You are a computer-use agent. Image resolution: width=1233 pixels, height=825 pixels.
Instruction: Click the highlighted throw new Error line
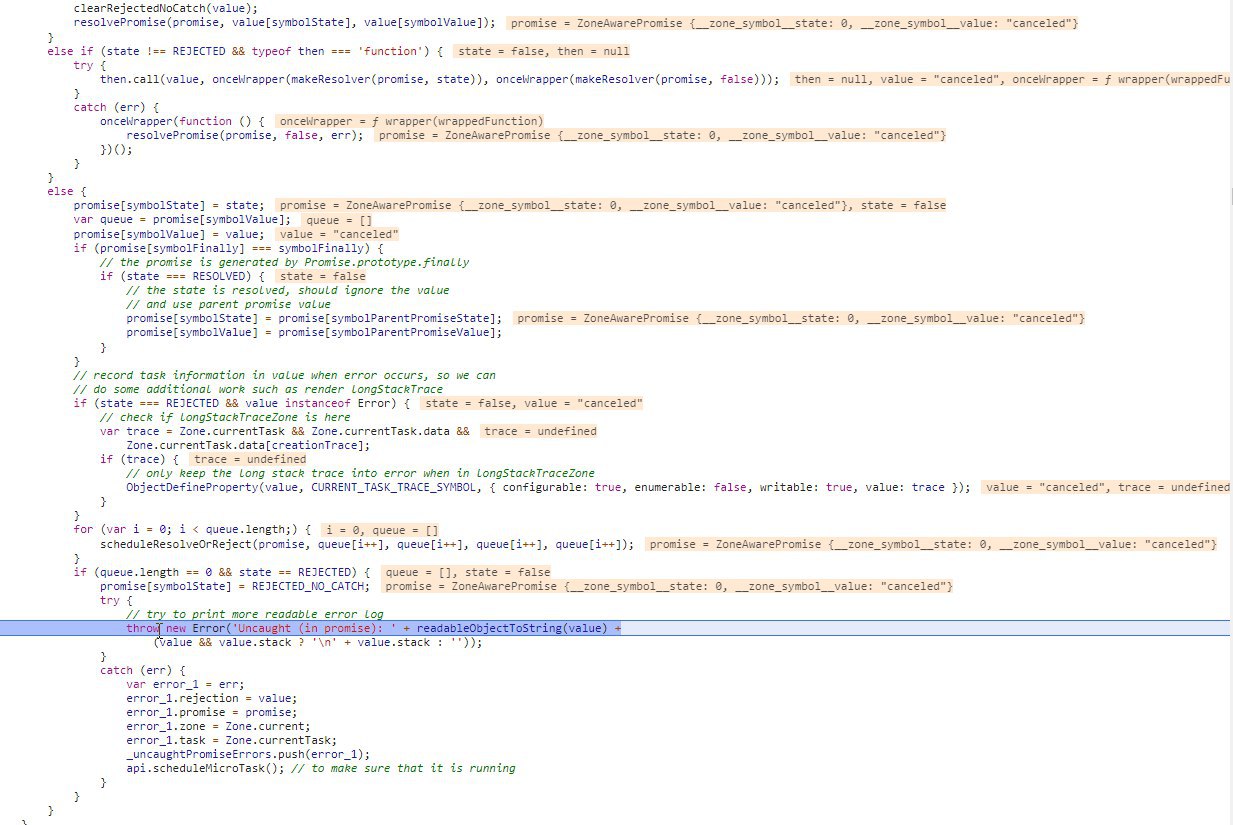[x=374, y=628]
